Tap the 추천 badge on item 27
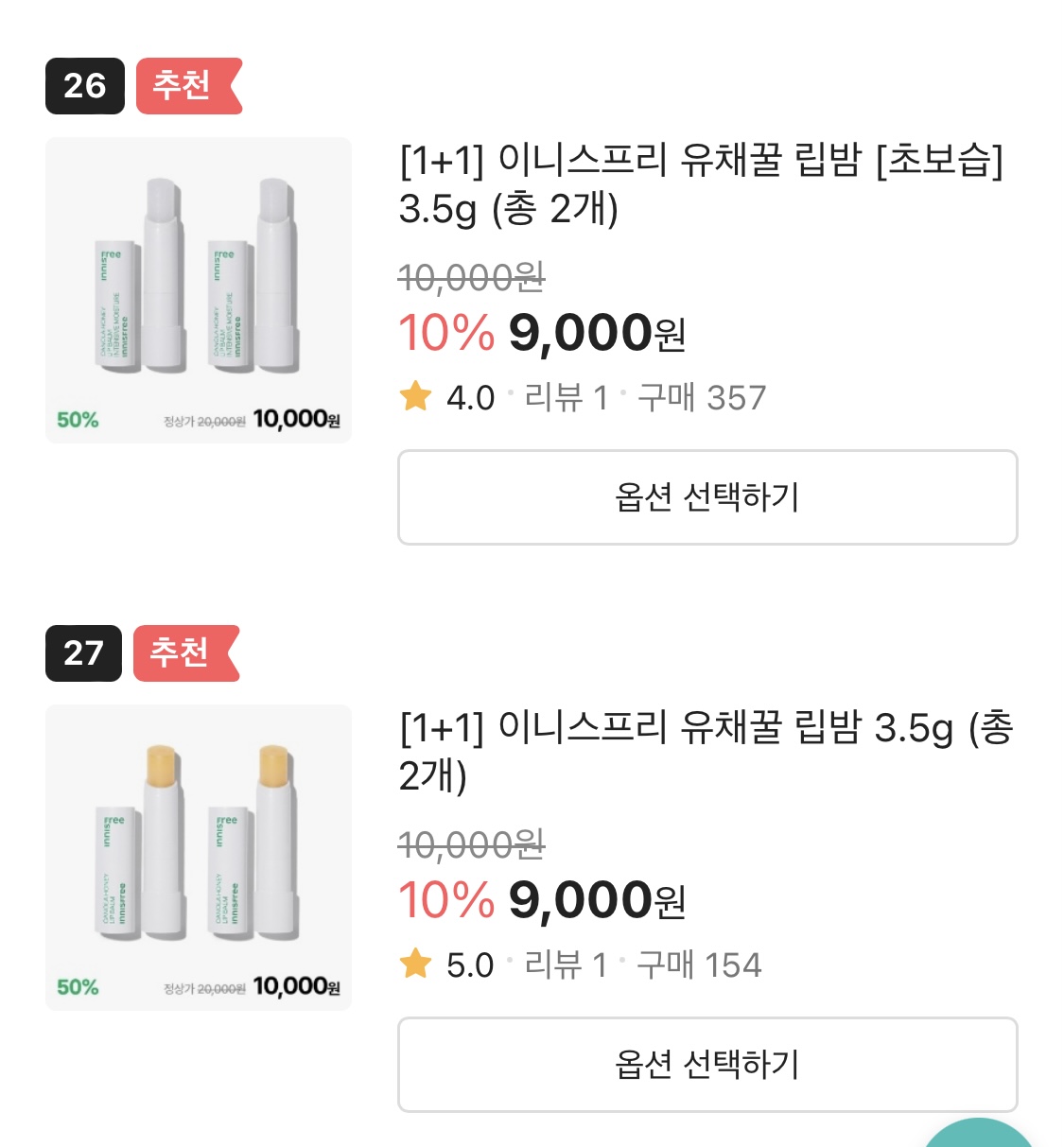 tap(184, 653)
